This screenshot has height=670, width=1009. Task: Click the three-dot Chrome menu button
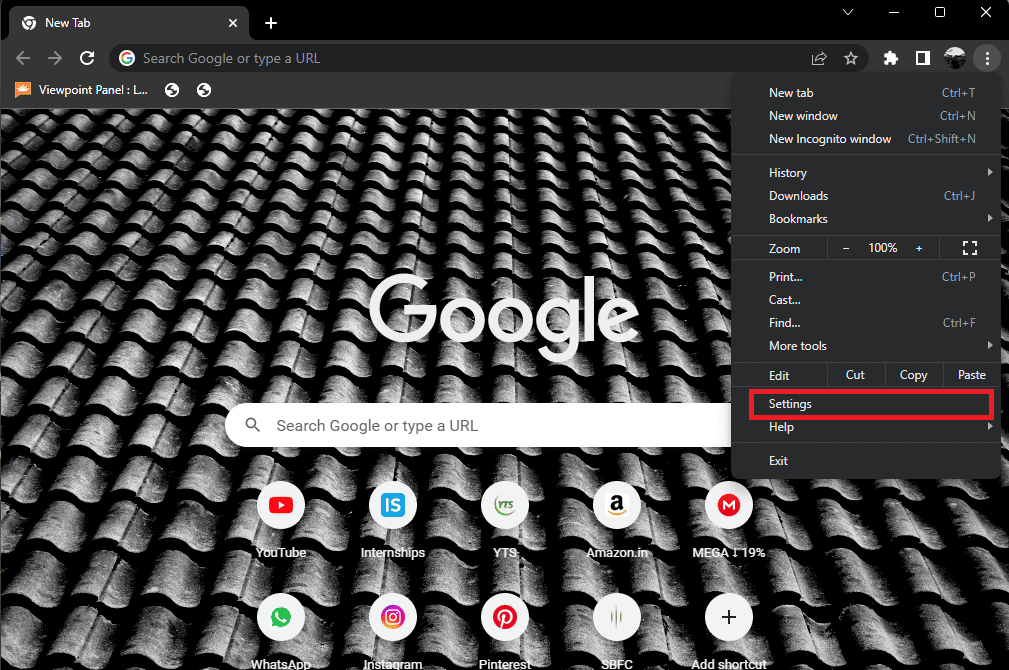(987, 59)
